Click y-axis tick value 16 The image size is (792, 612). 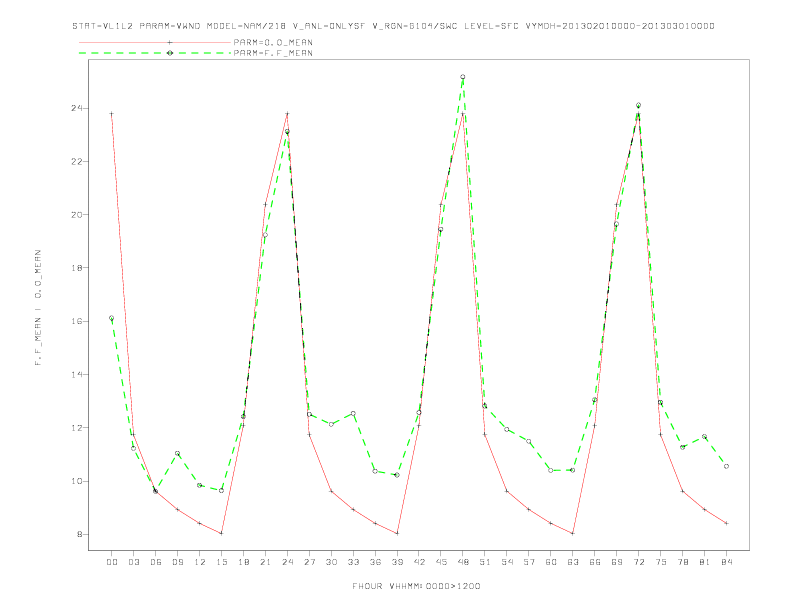tap(77, 321)
